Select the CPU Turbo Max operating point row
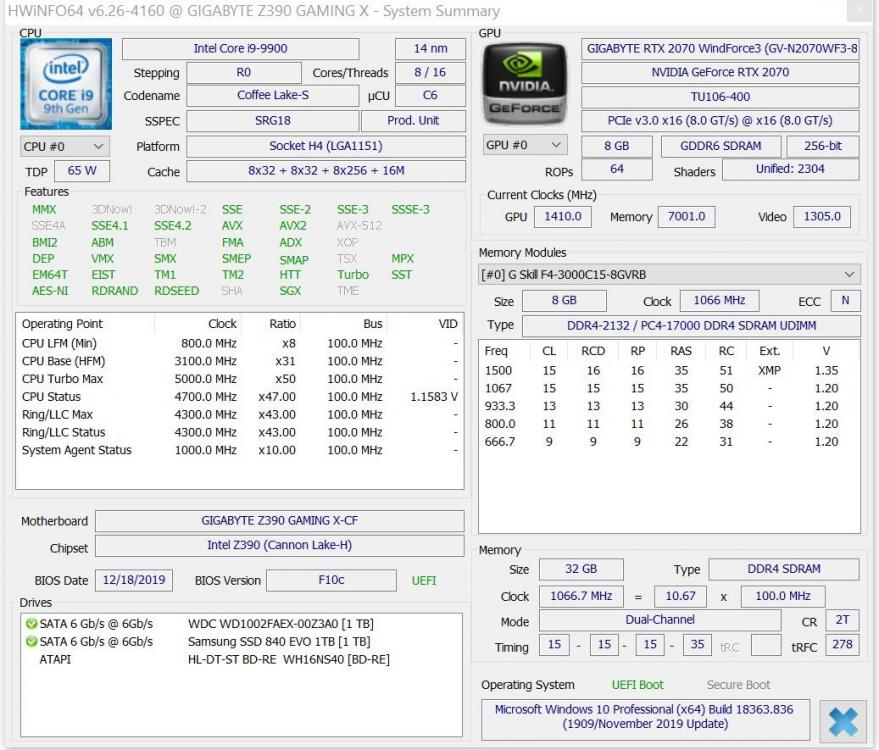This screenshot has width=879, height=750. pyautogui.click(x=240, y=379)
